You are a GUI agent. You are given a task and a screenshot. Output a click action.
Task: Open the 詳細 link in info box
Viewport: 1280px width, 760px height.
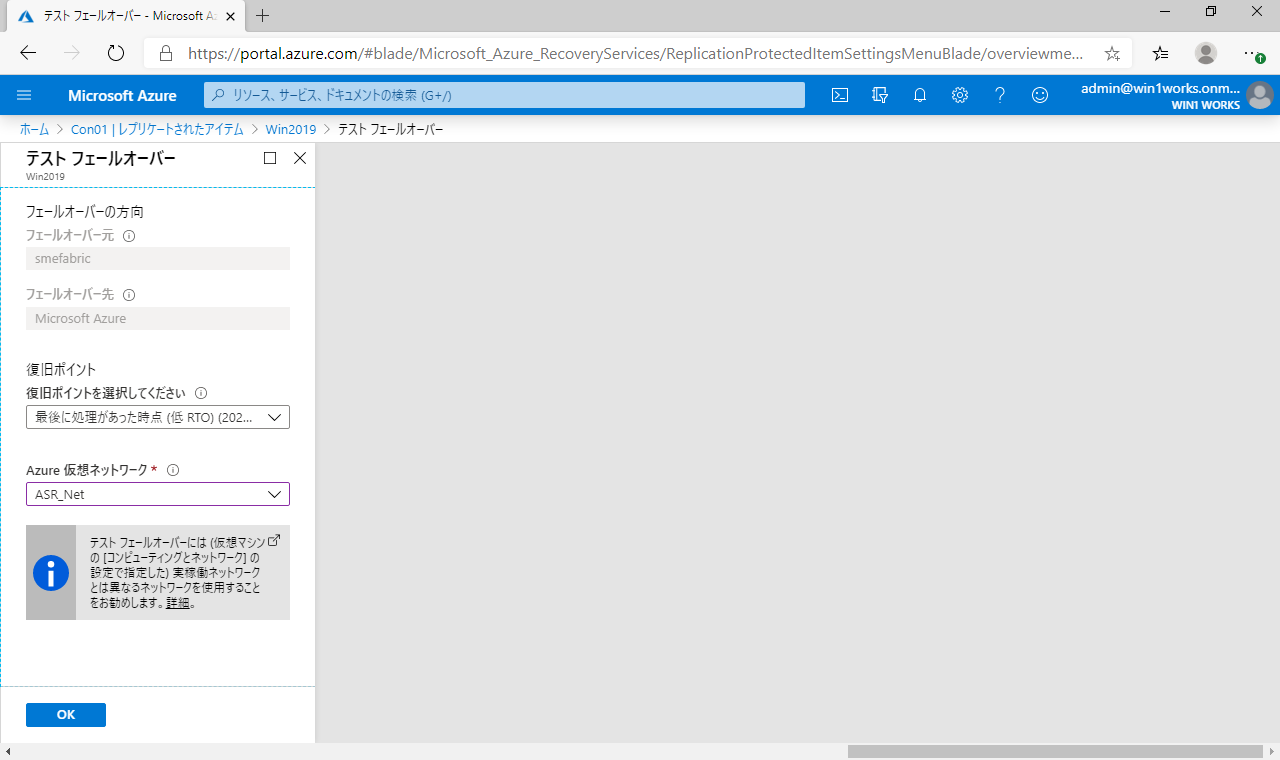coord(178,603)
